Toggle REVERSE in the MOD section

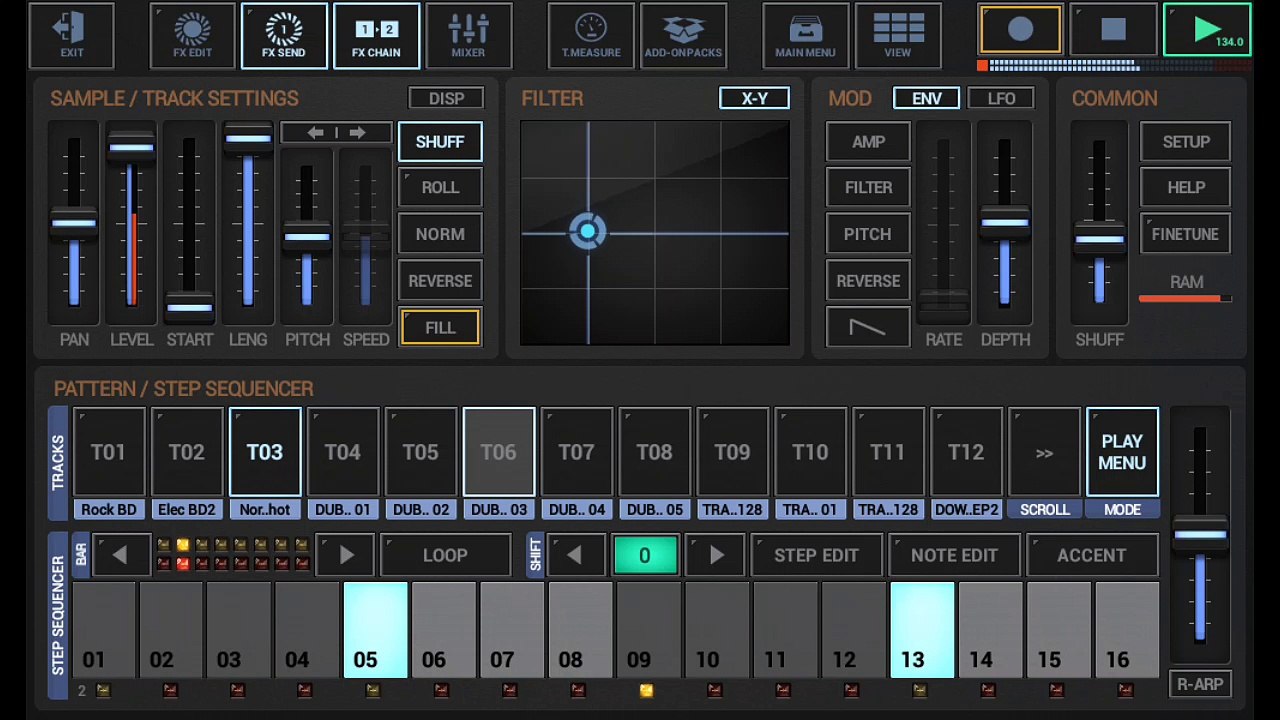coord(868,281)
